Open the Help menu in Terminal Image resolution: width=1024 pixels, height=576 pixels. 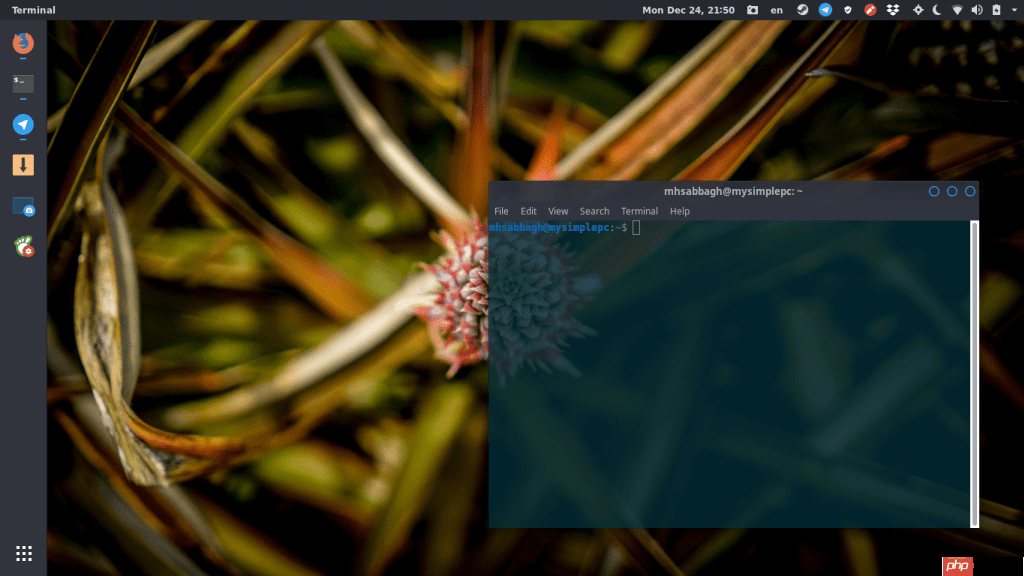pos(680,211)
